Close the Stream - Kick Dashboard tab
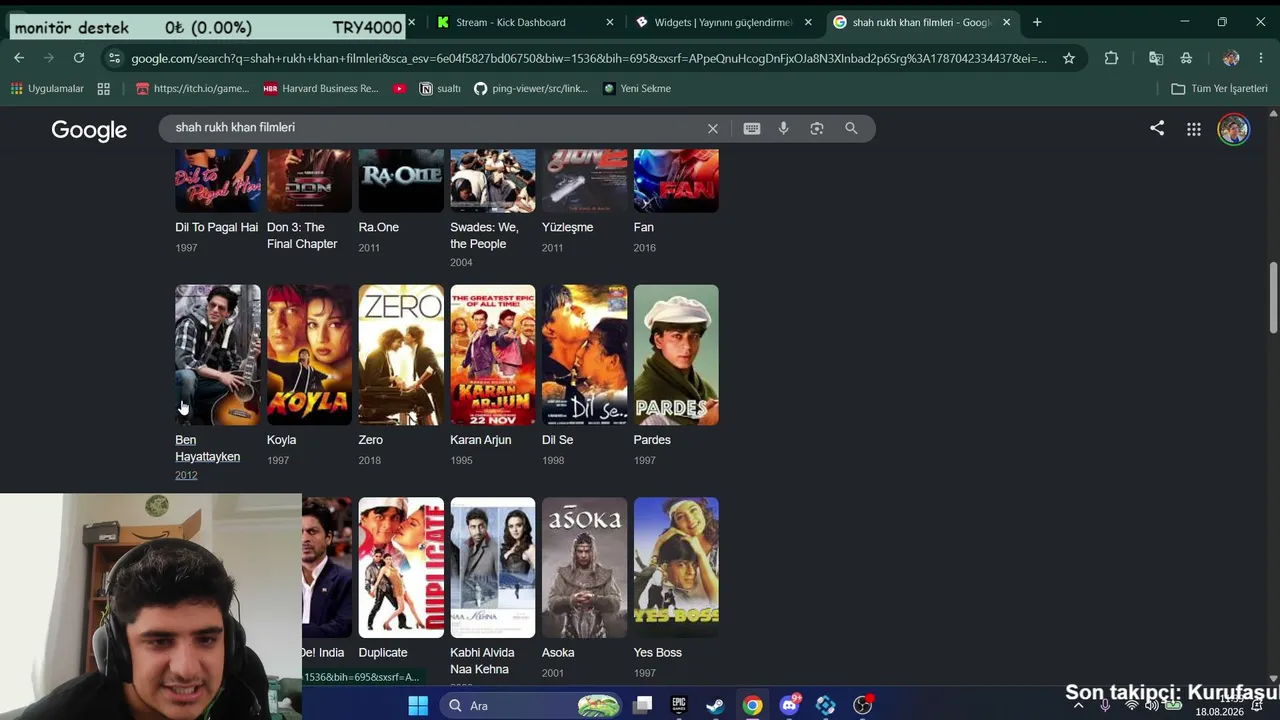This screenshot has width=1280, height=720. tap(610, 22)
